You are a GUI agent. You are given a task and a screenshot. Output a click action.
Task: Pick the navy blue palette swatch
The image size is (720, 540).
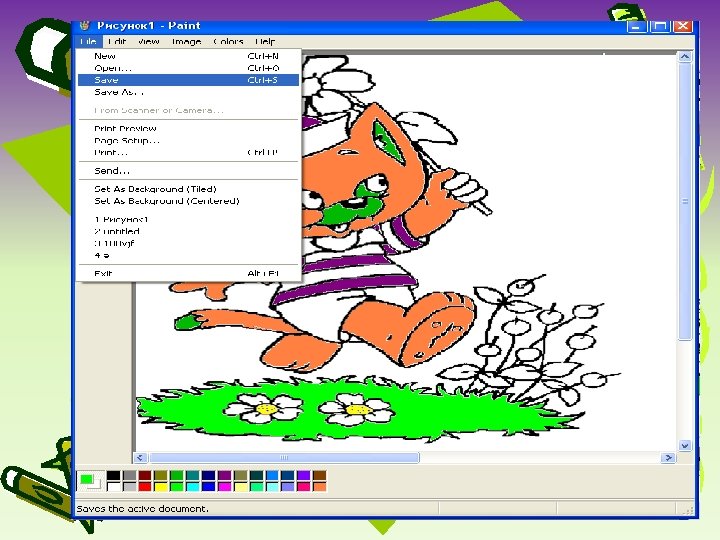[x=208, y=476]
